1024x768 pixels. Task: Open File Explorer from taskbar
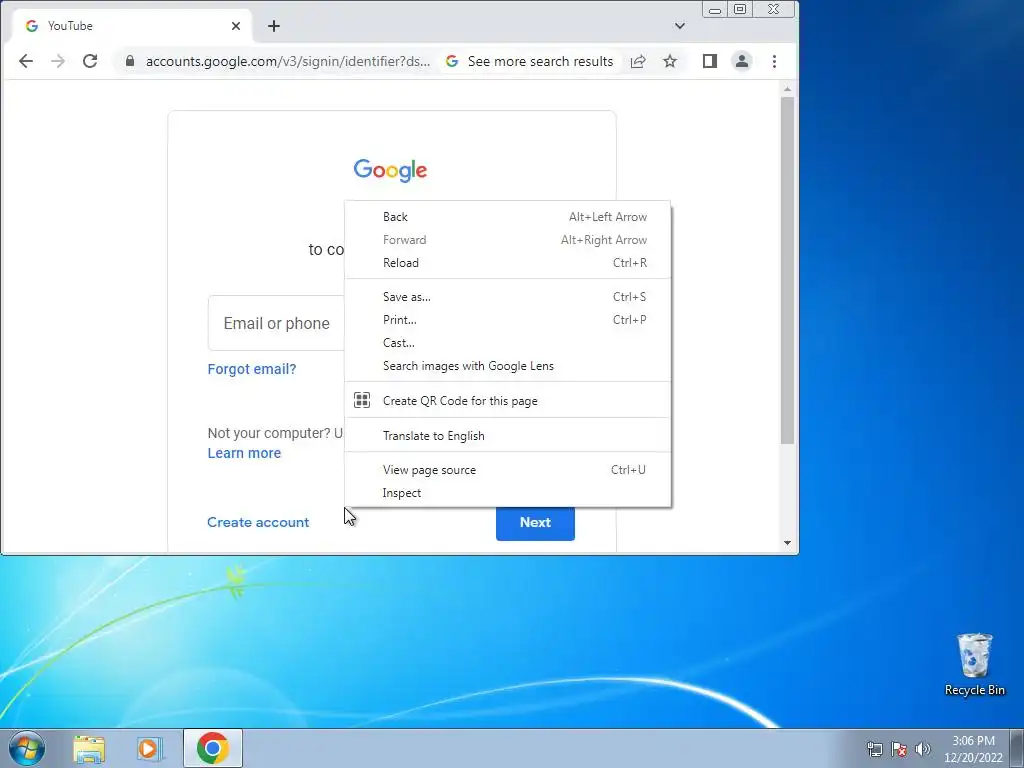89,748
